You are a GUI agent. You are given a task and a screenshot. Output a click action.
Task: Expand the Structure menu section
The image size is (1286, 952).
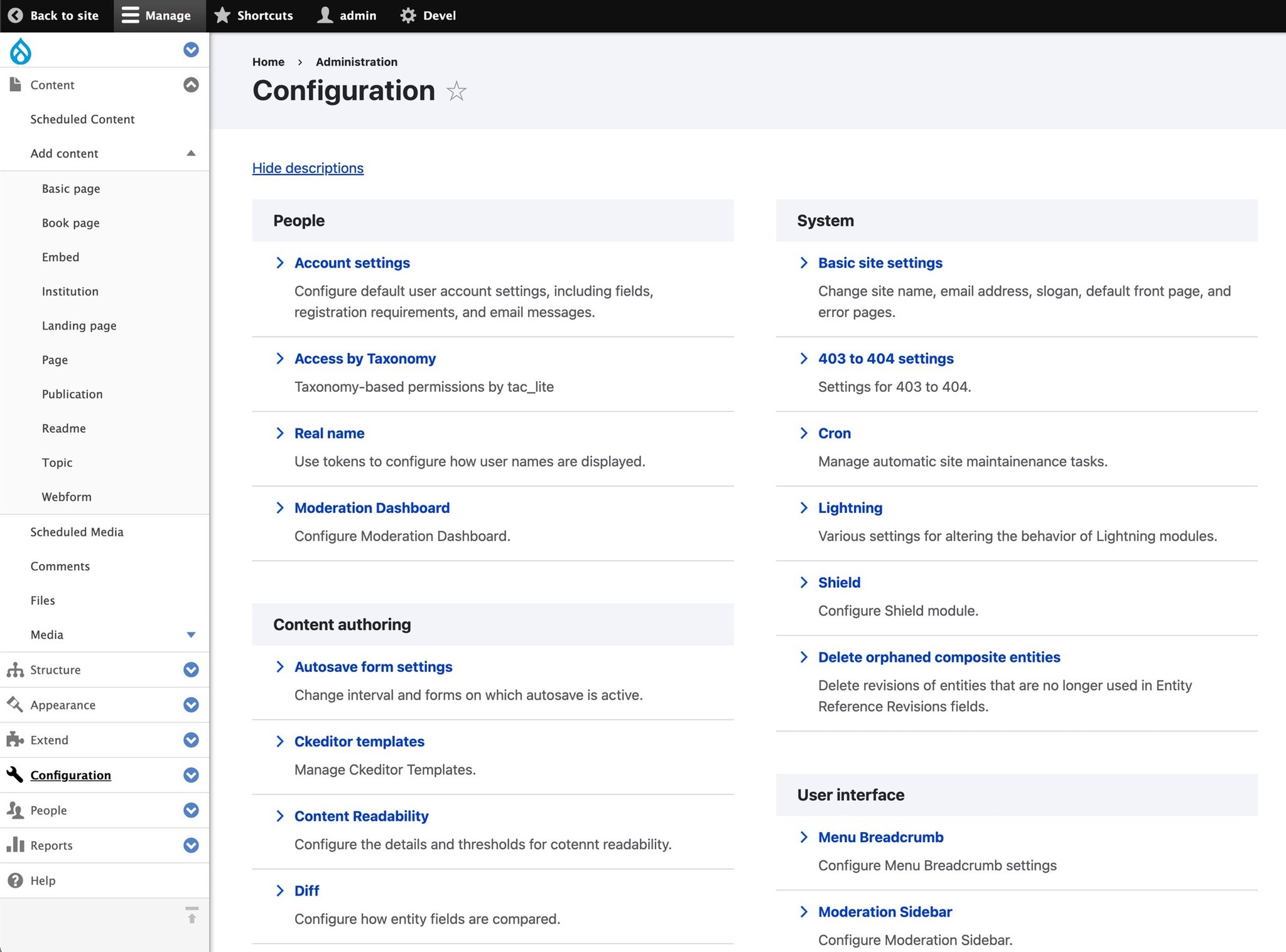click(191, 670)
